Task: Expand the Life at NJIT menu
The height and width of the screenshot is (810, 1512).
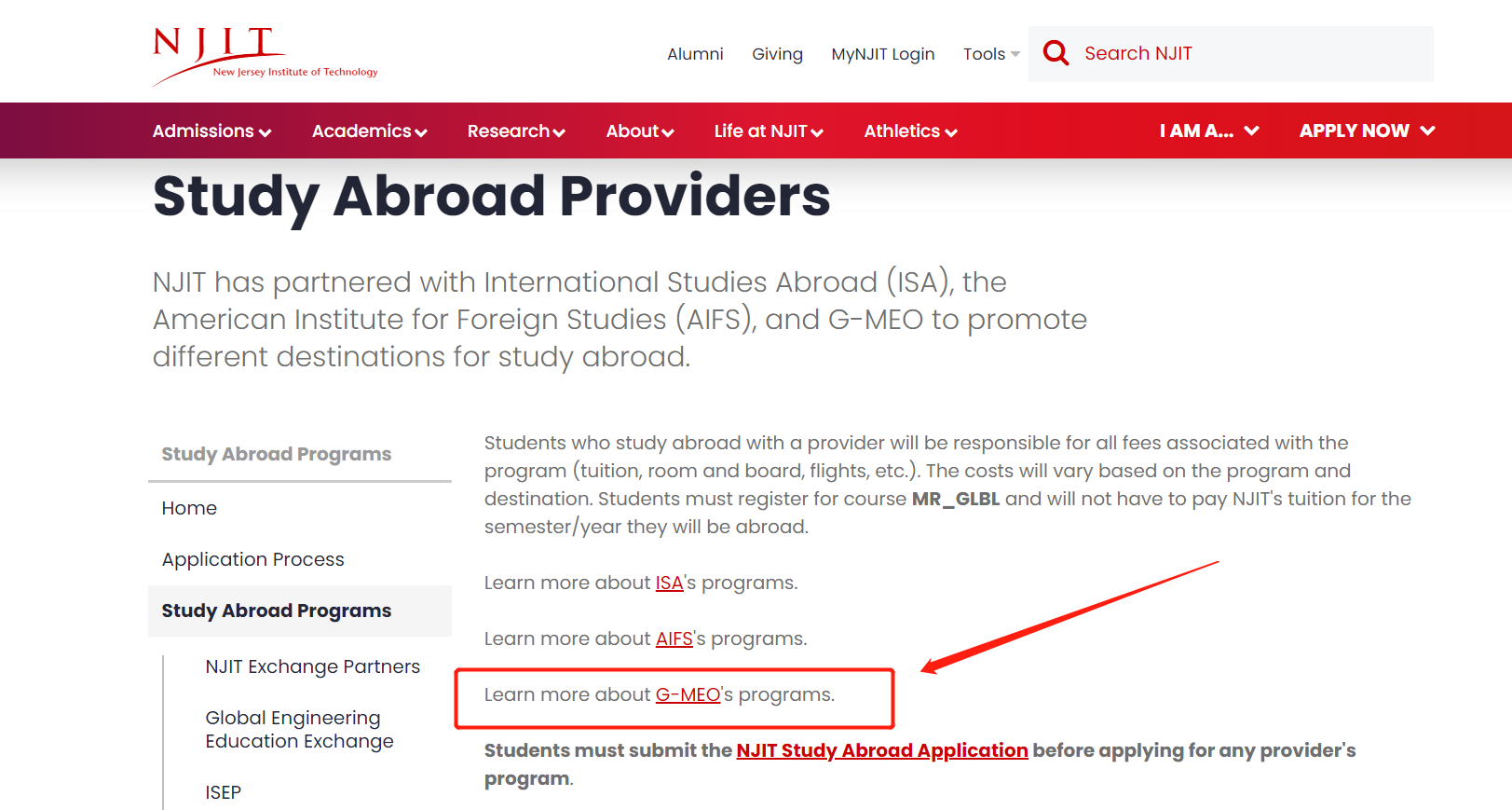Action: [769, 131]
